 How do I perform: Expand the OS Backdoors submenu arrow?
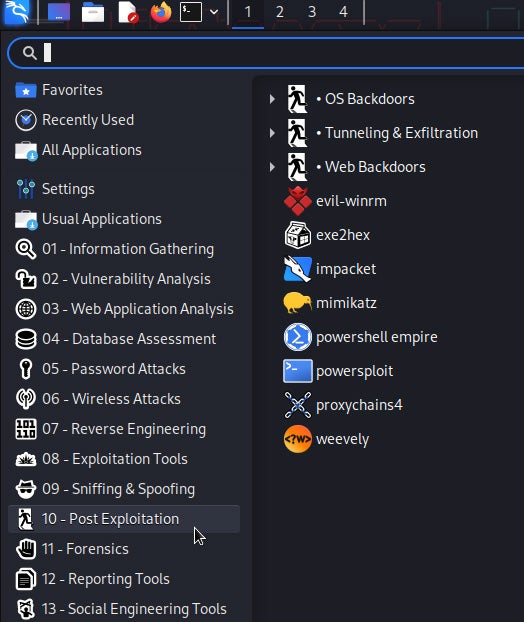272,99
